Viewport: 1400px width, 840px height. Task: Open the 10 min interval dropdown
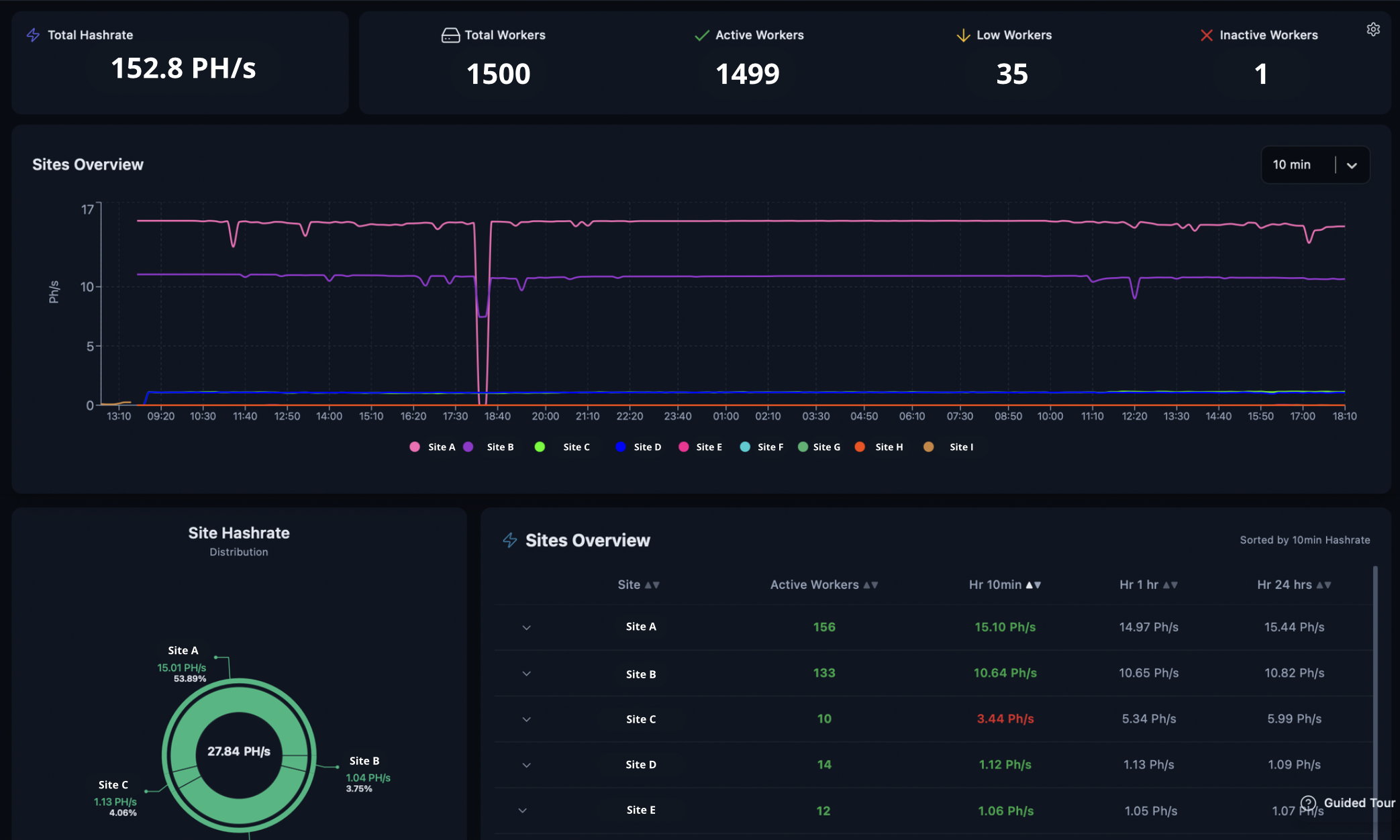(x=1315, y=165)
